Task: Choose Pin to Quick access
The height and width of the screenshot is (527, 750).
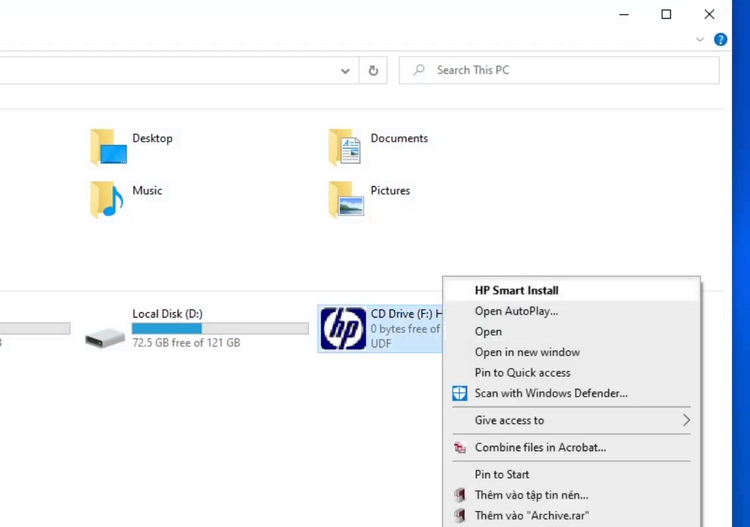Action: point(572,373)
